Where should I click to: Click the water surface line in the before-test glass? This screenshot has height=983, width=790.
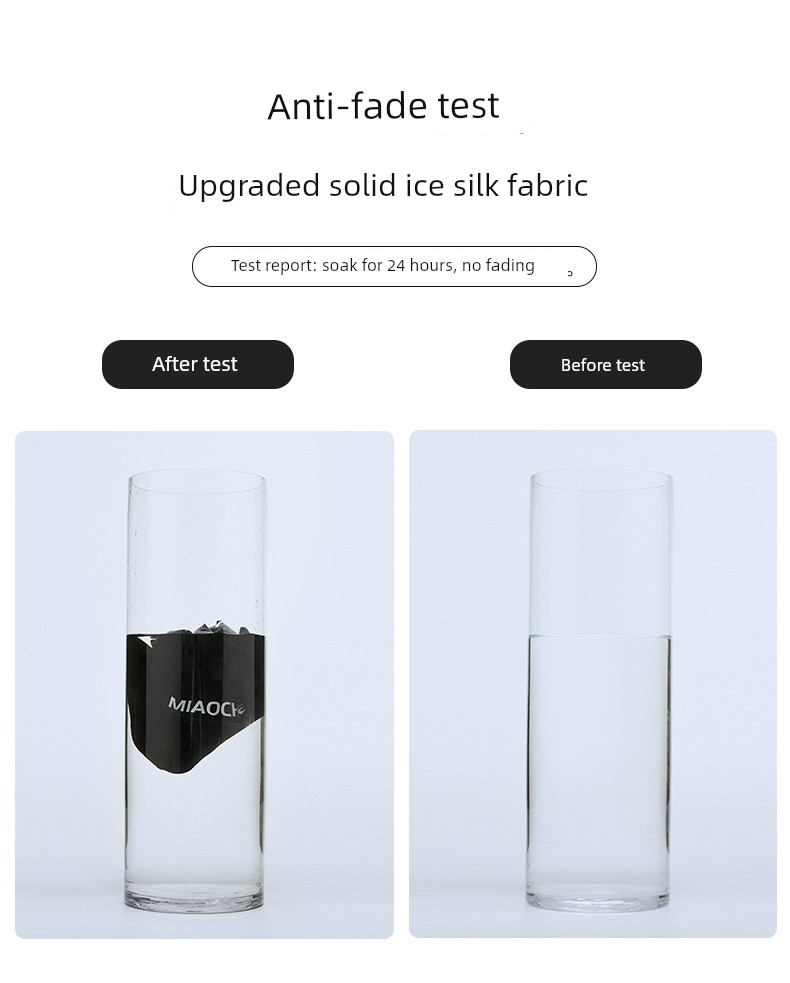coord(599,637)
